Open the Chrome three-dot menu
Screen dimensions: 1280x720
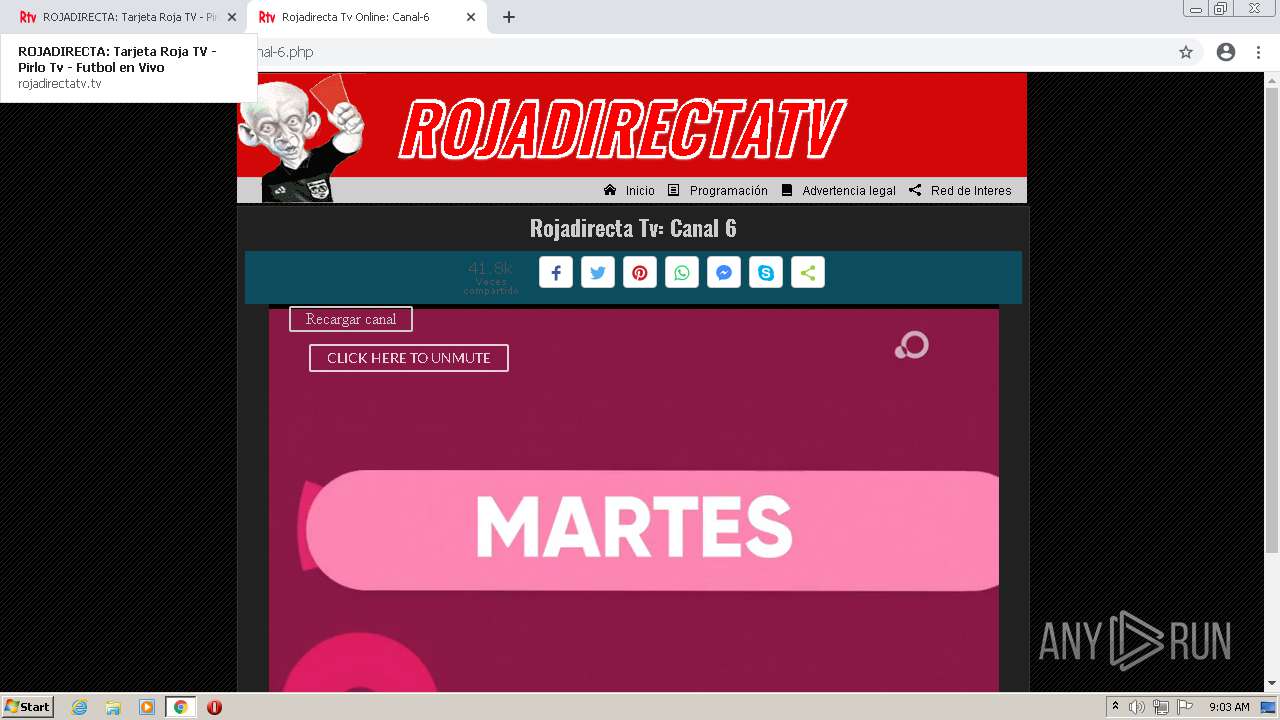(x=1258, y=52)
